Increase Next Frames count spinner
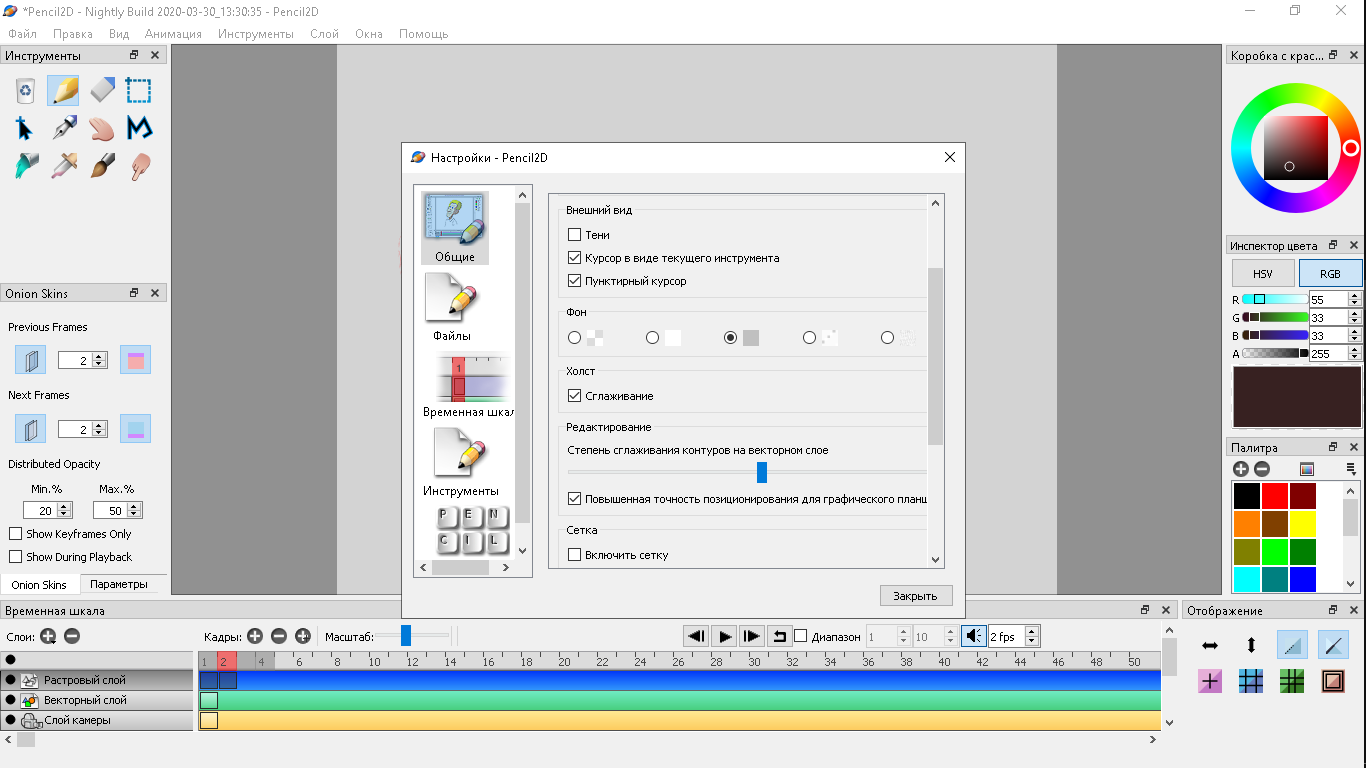1366x768 pixels. [x=99, y=425]
